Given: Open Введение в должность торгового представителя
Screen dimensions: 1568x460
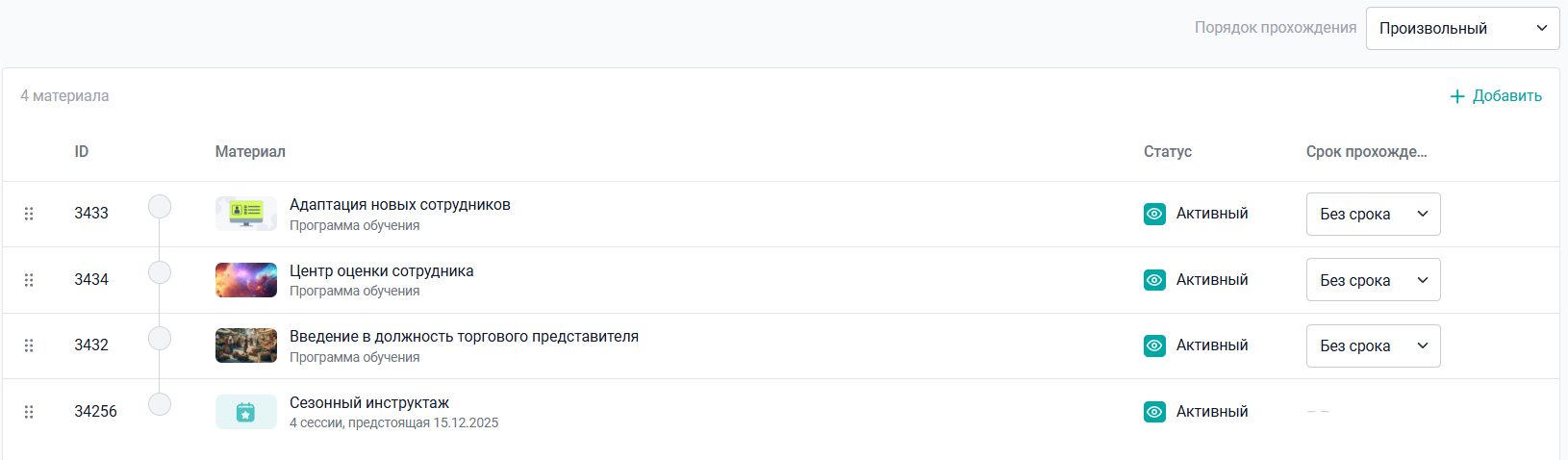Looking at the screenshot, I should [464, 337].
